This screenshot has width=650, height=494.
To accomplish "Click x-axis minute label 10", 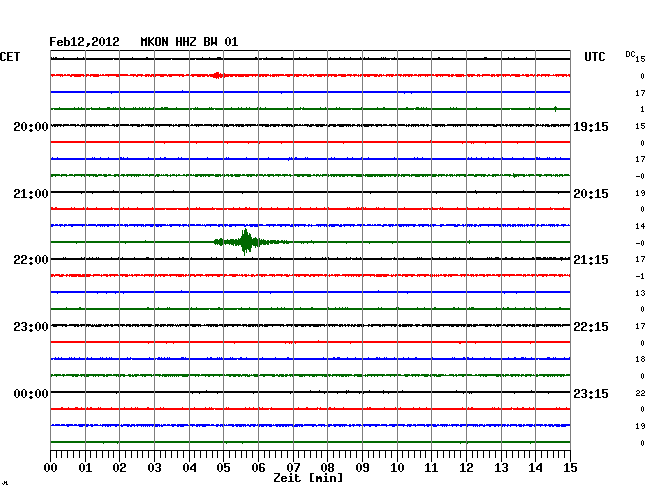I will (x=397, y=468).
